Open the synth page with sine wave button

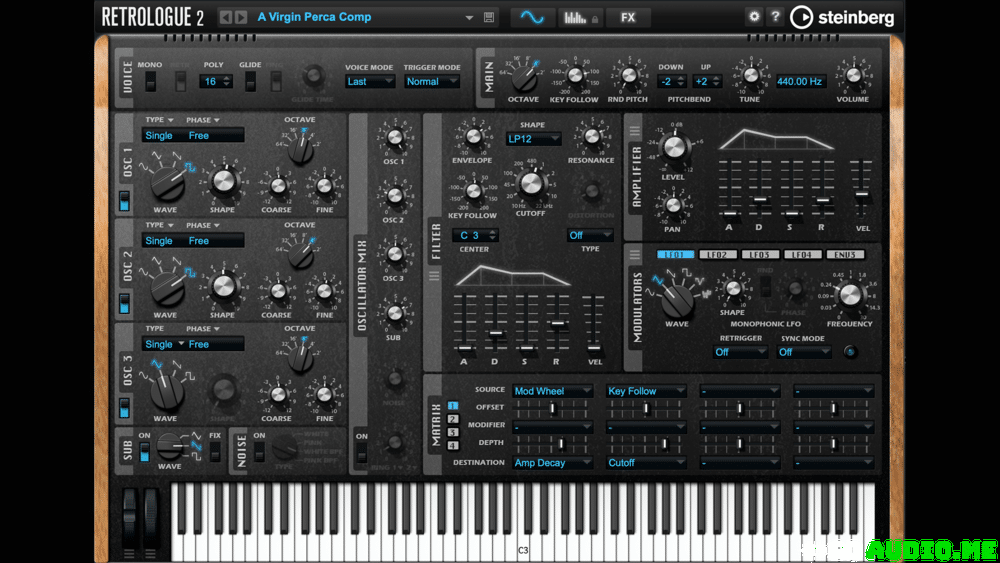532,18
